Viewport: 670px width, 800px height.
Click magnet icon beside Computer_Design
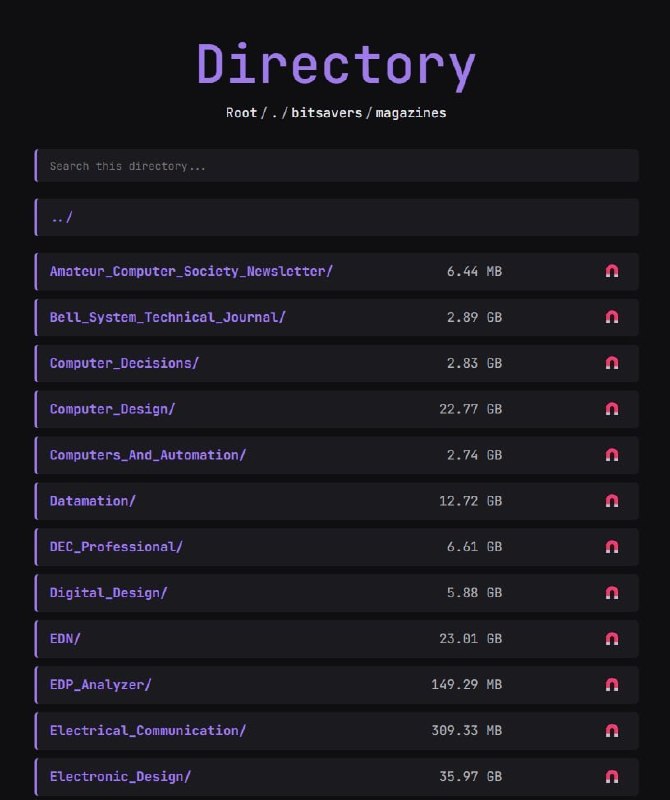pos(612,409)
